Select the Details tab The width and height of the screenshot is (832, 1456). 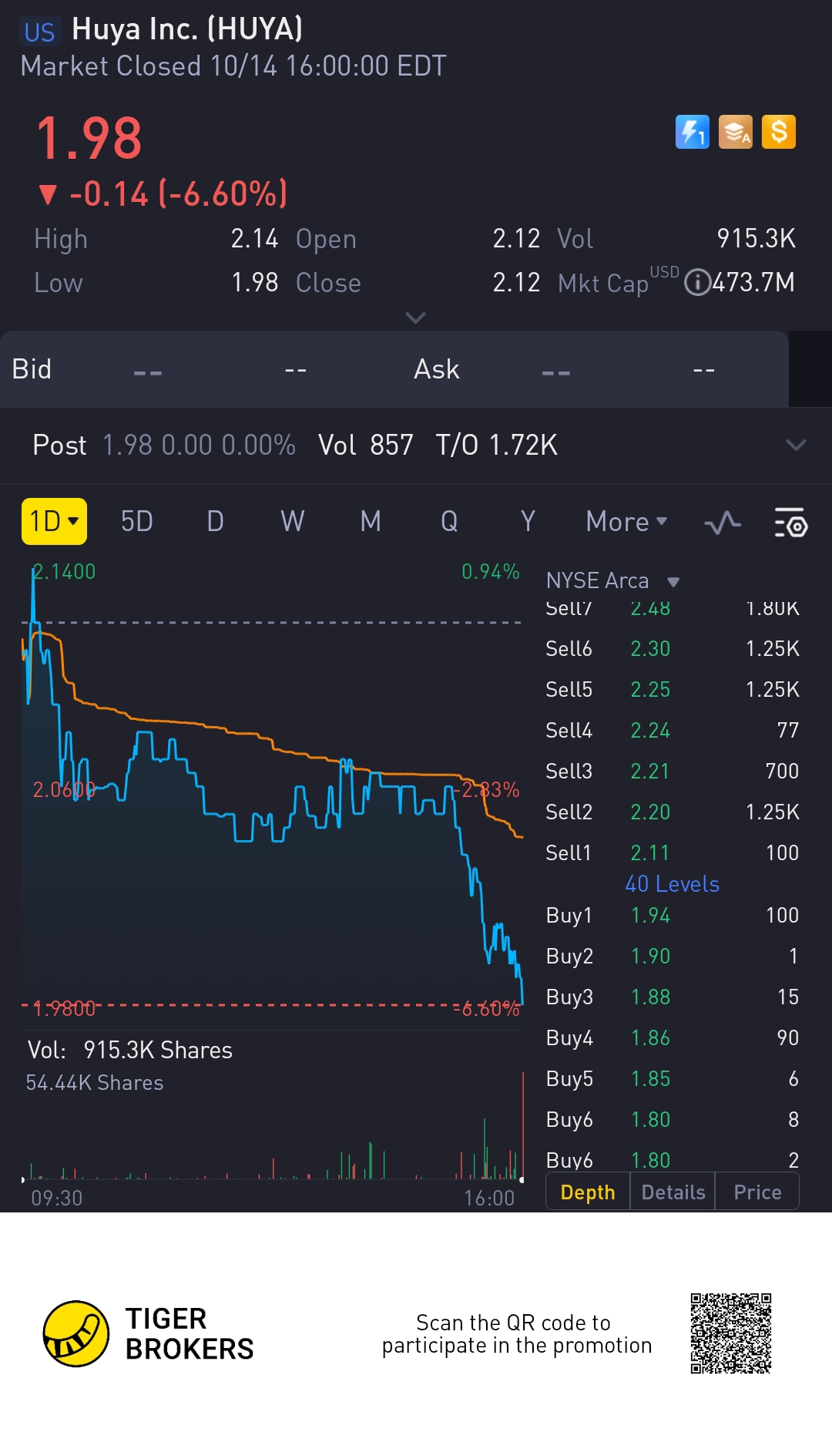pos(673,1192)
